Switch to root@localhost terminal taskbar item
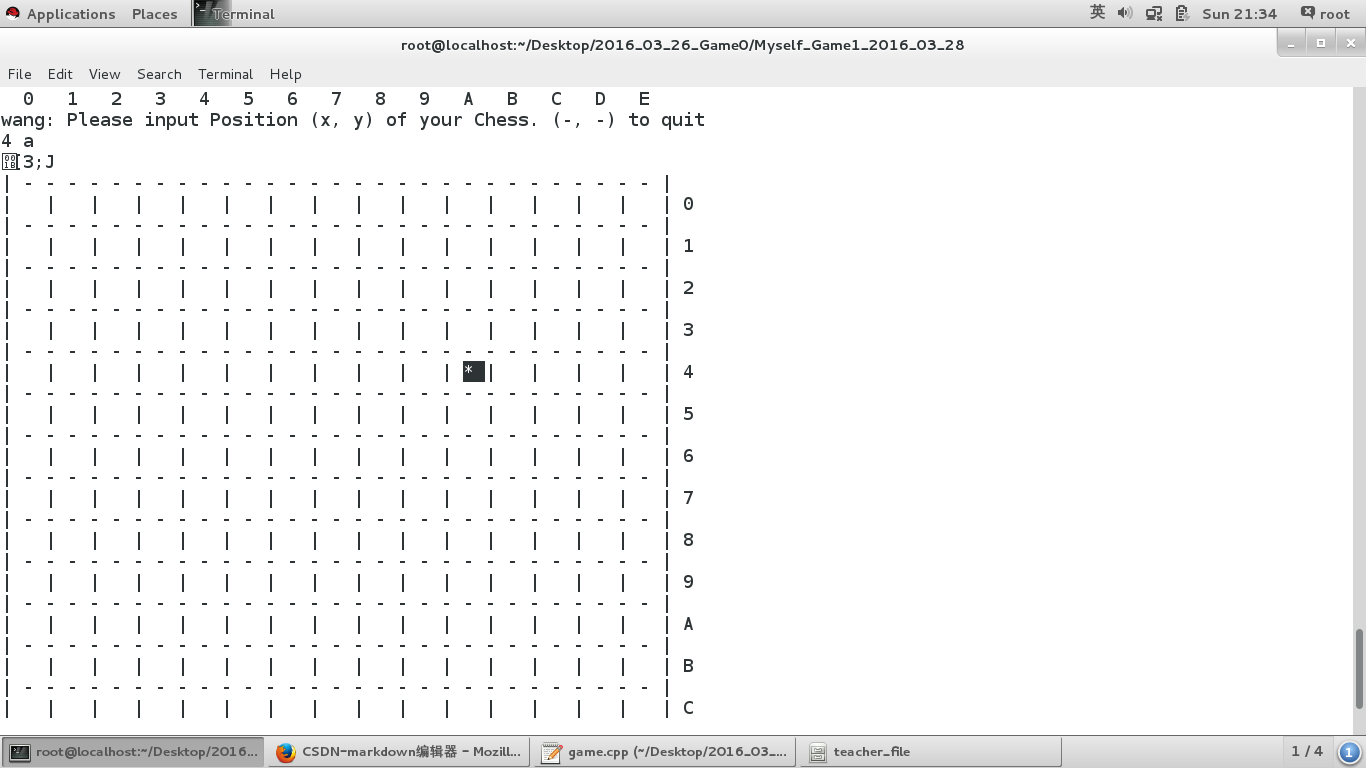This screenshot has height=768, width=1366. (134, 752)
